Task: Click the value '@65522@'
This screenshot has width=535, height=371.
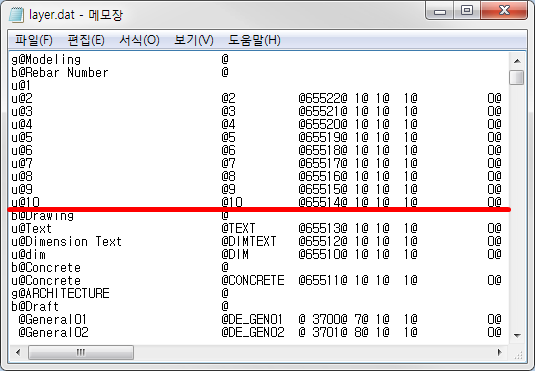Action: click(323, 99)
